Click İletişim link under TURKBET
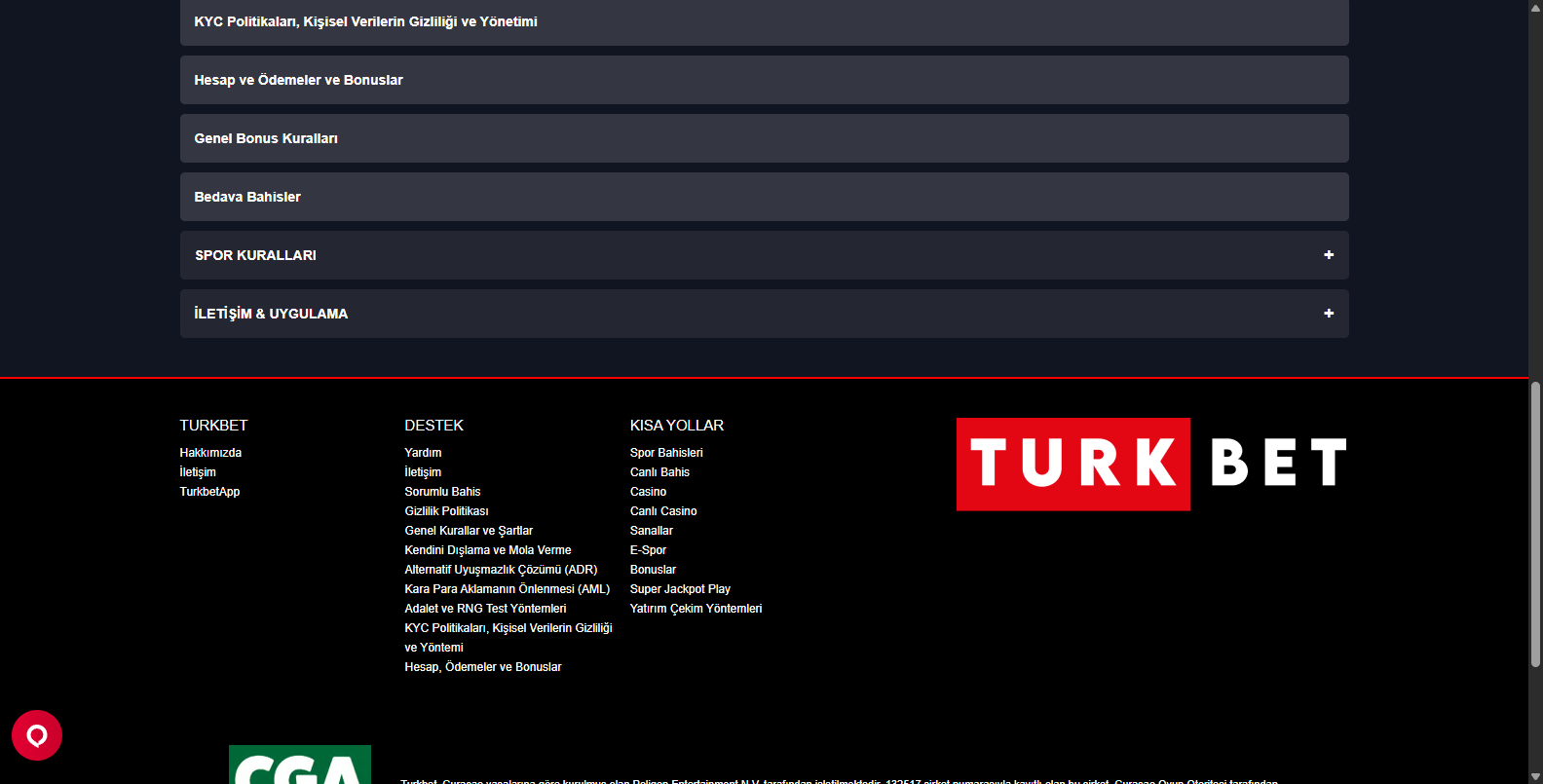Image resolution: width=1543 pixels, height=784 pixels. (x=198, y=472)
